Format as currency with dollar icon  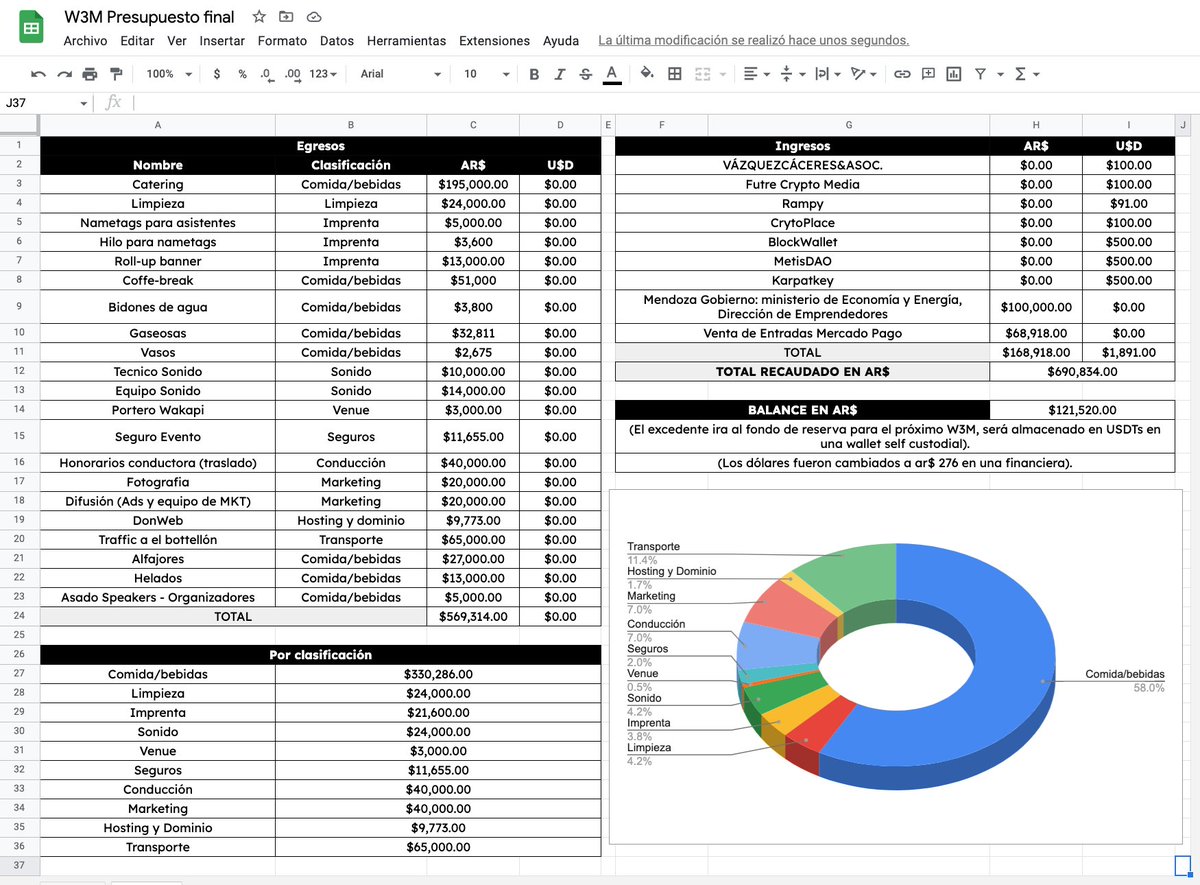217,74
